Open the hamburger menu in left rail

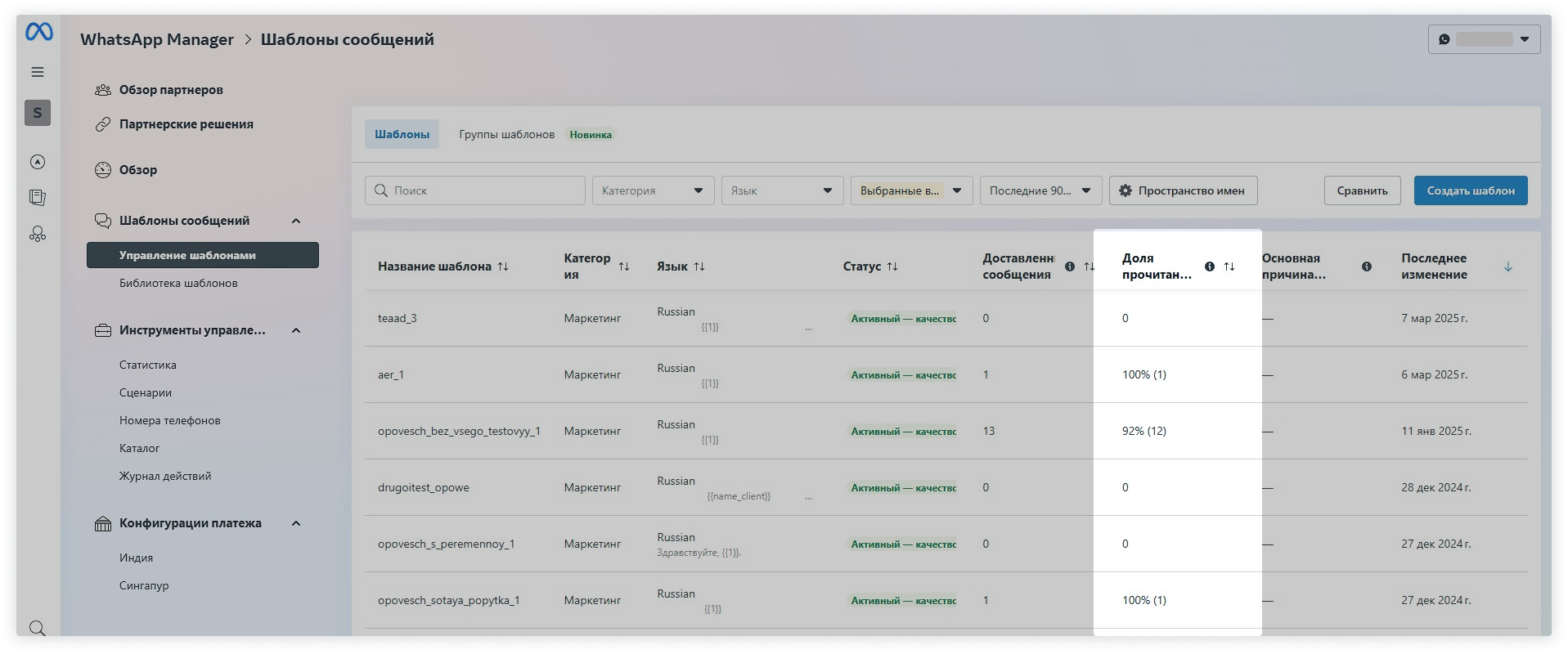pyautogui.click(x=38, y=72)
